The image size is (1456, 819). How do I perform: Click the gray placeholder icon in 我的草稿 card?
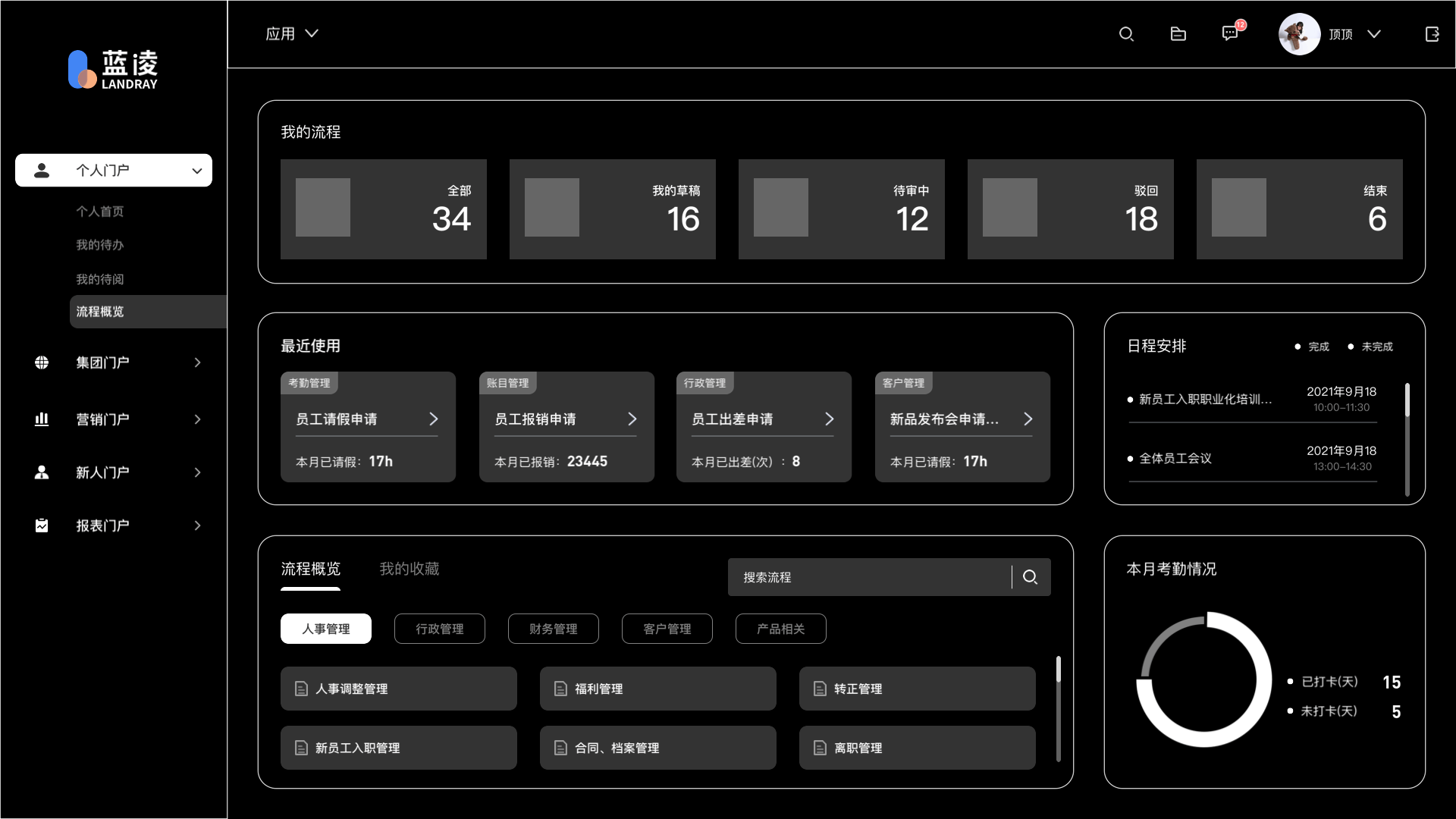coord(552,207)
